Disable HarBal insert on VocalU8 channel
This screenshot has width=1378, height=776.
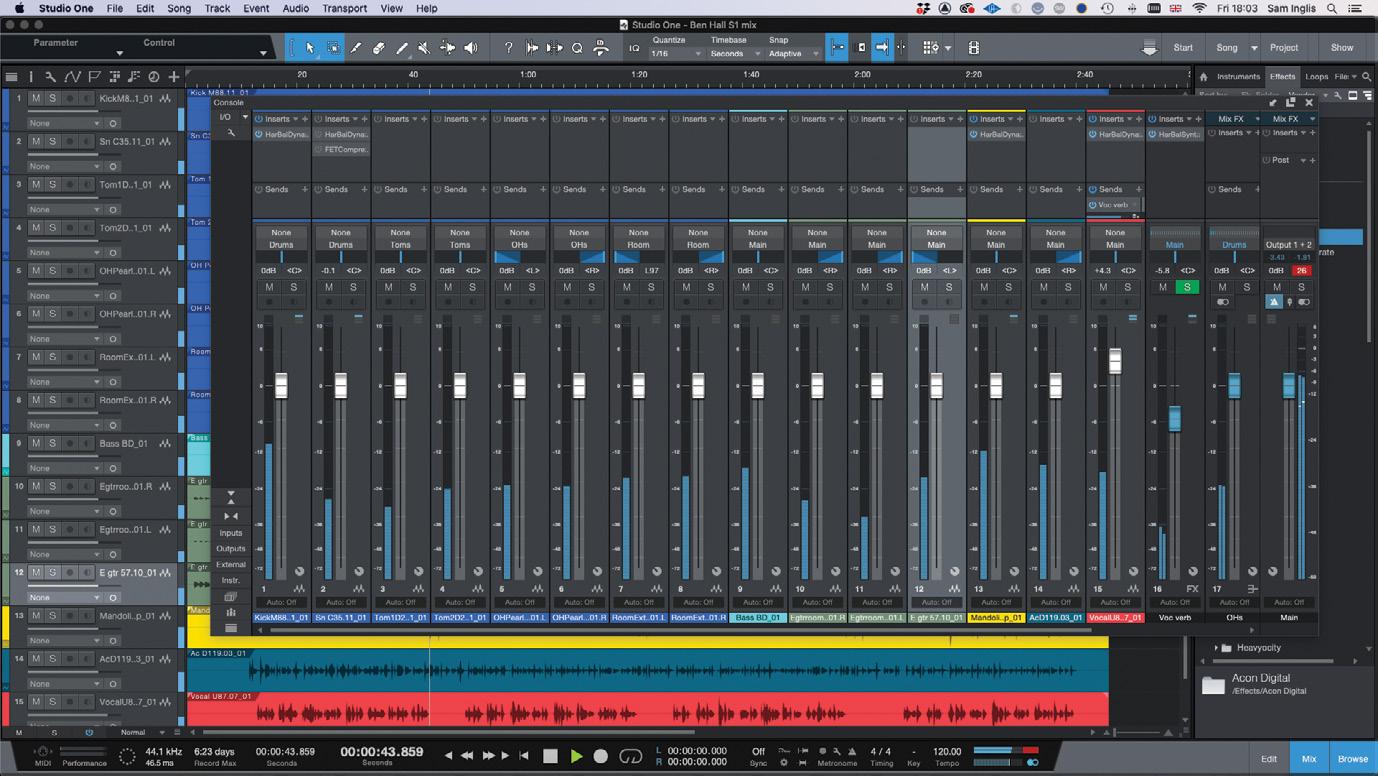coord(1093,134)
